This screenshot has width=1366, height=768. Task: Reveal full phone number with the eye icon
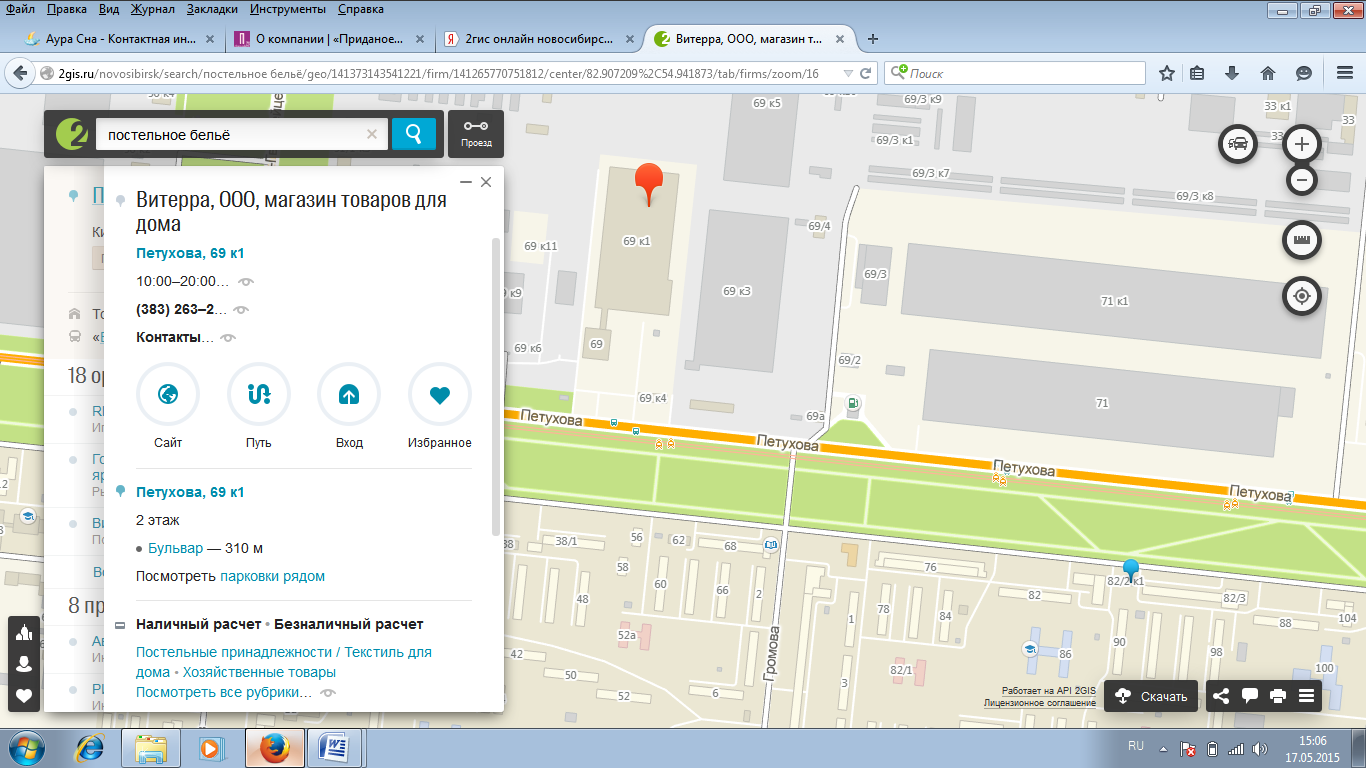point(241,310)
